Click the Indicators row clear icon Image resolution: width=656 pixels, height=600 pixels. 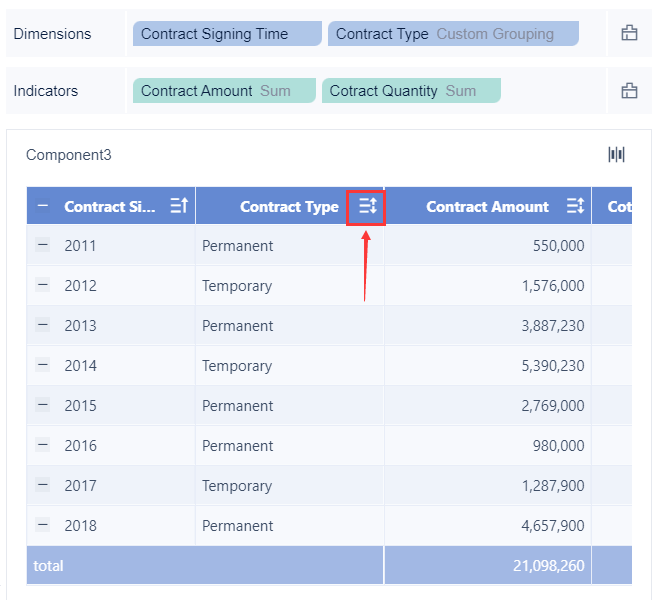(629, 91)
